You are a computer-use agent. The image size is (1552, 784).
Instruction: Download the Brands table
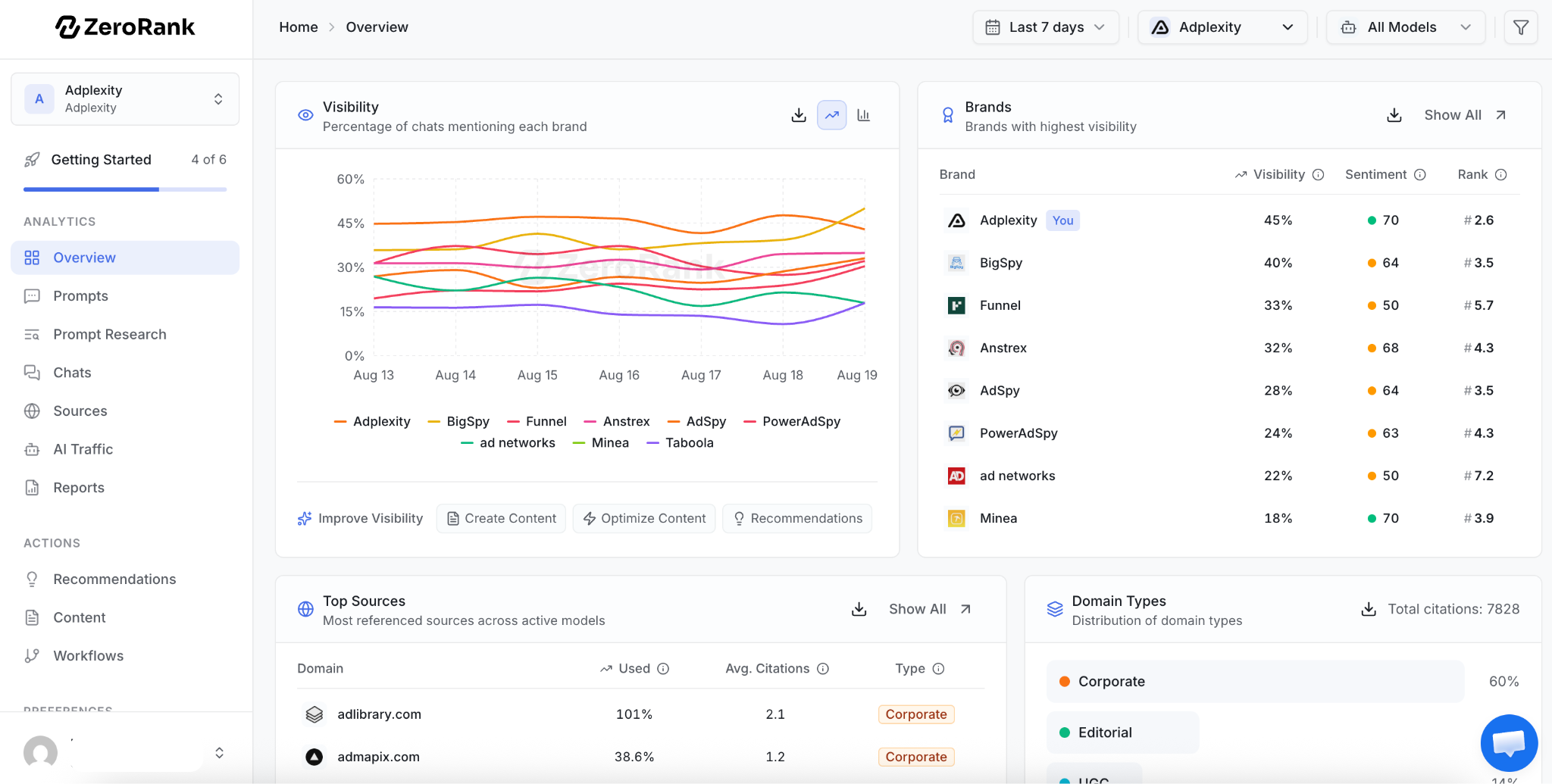[x=1394, y=115]
